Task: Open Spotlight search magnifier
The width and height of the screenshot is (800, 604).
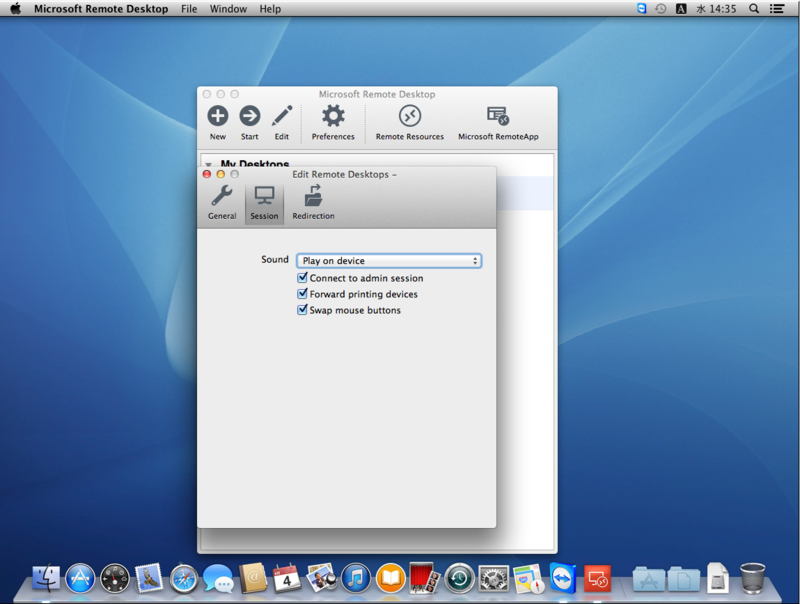Action: click(754, 9)
